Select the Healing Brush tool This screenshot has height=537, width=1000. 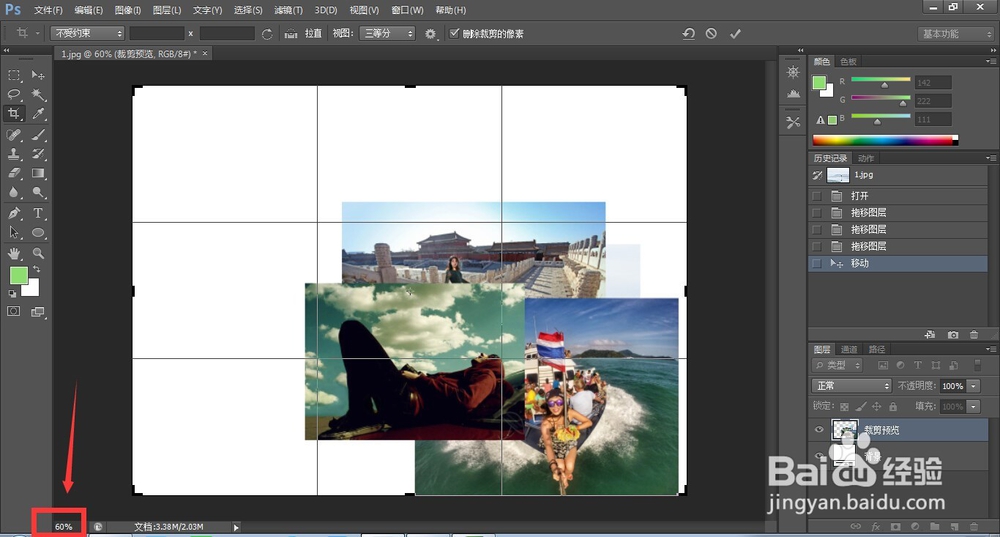pos(14,135)
